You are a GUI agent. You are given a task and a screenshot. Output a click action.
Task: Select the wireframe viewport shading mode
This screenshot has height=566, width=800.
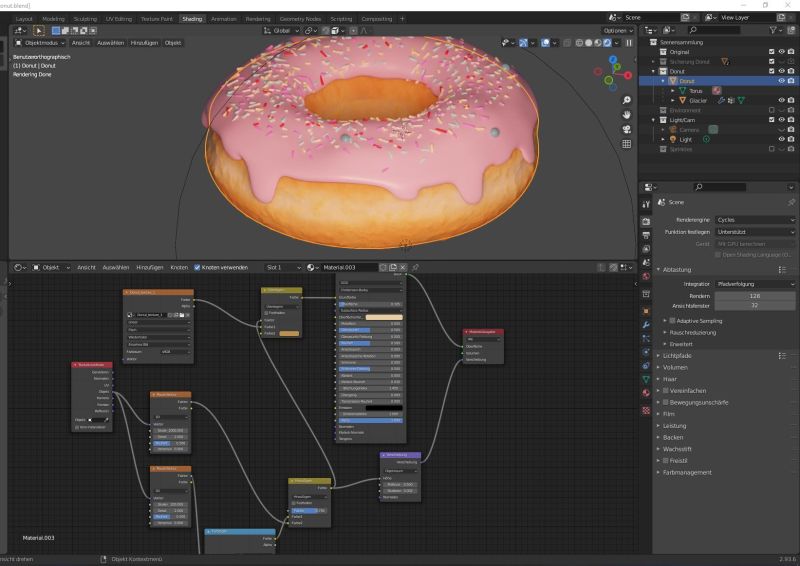pyautogui.click(x=579, y=43)
